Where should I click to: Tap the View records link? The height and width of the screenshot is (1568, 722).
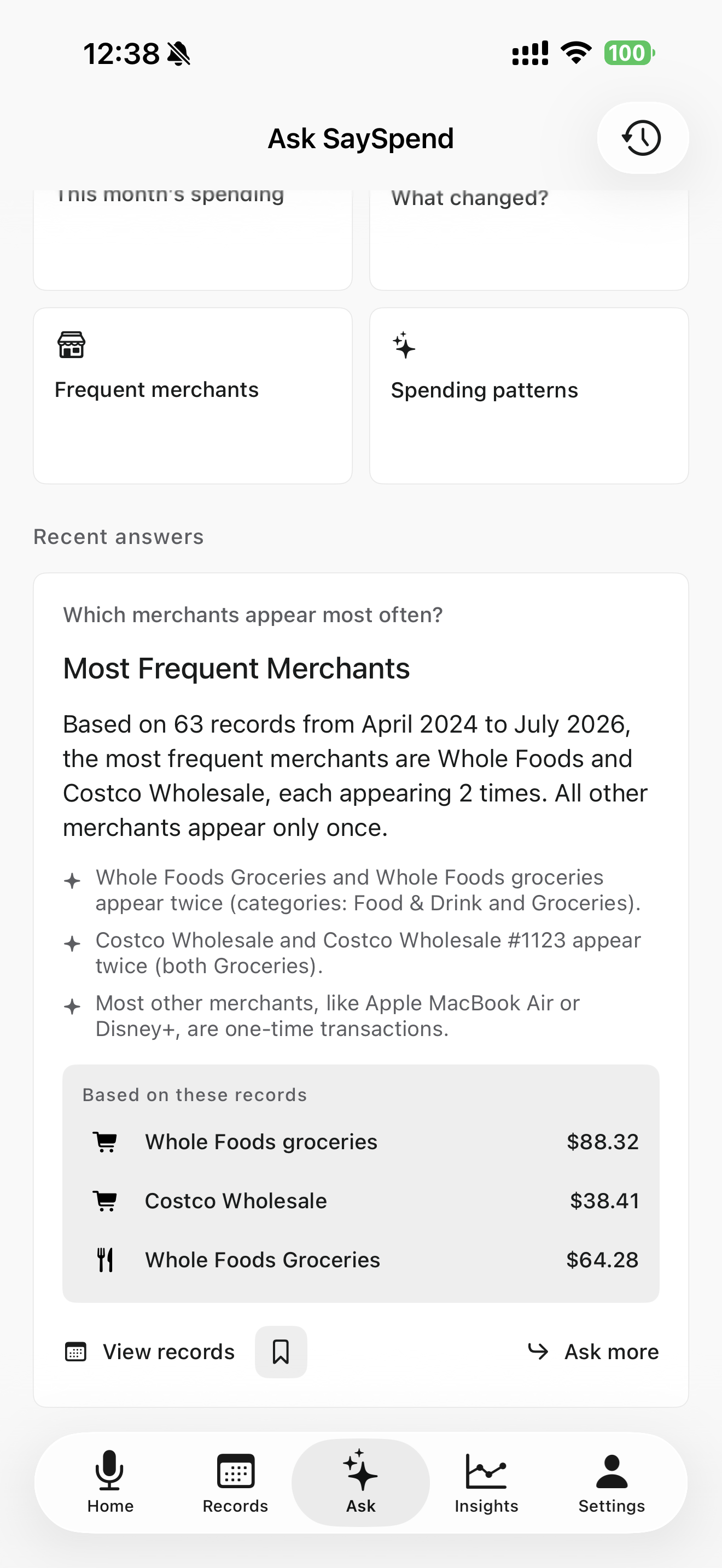point(150,1352)
